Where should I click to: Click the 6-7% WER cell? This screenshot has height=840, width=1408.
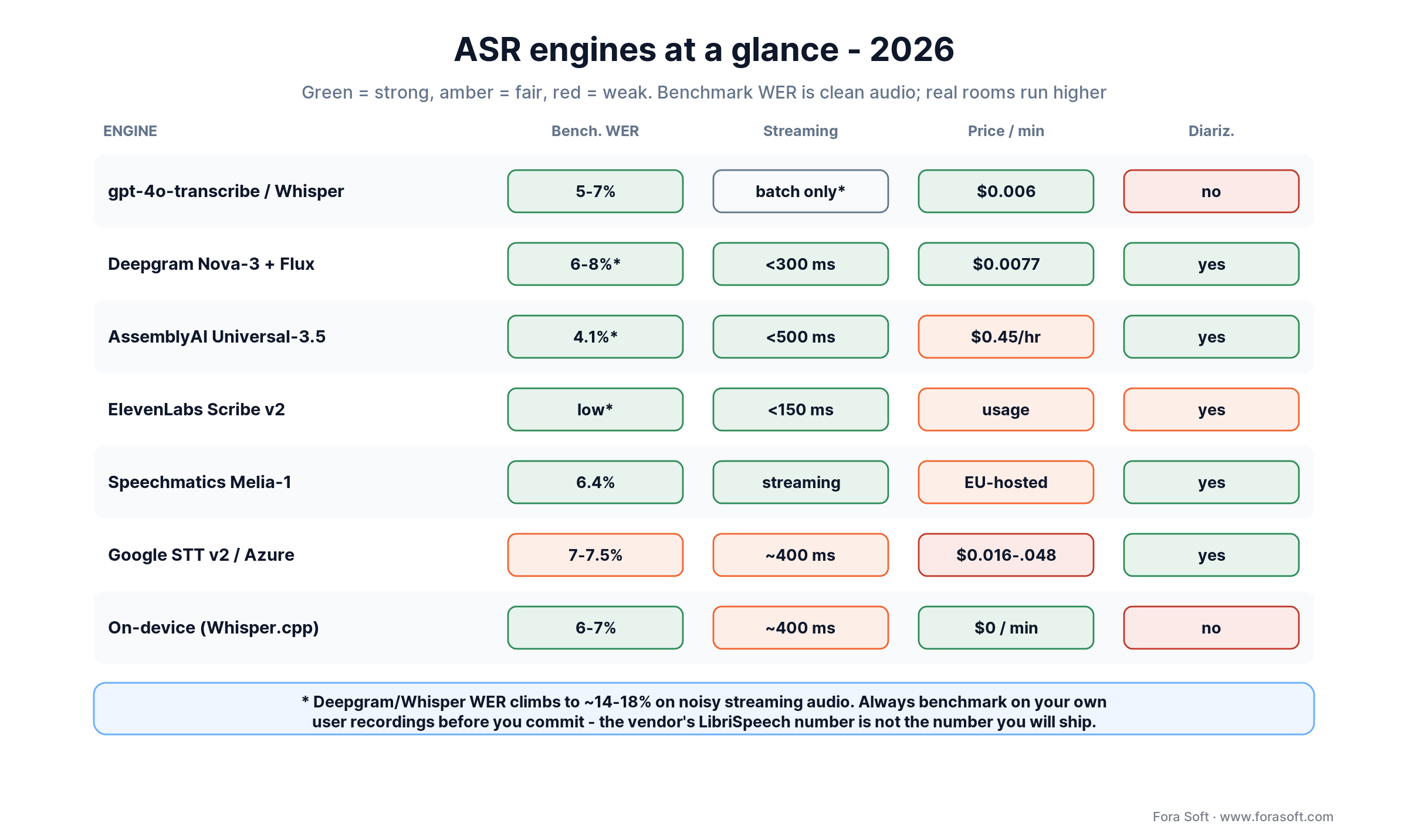595,628
